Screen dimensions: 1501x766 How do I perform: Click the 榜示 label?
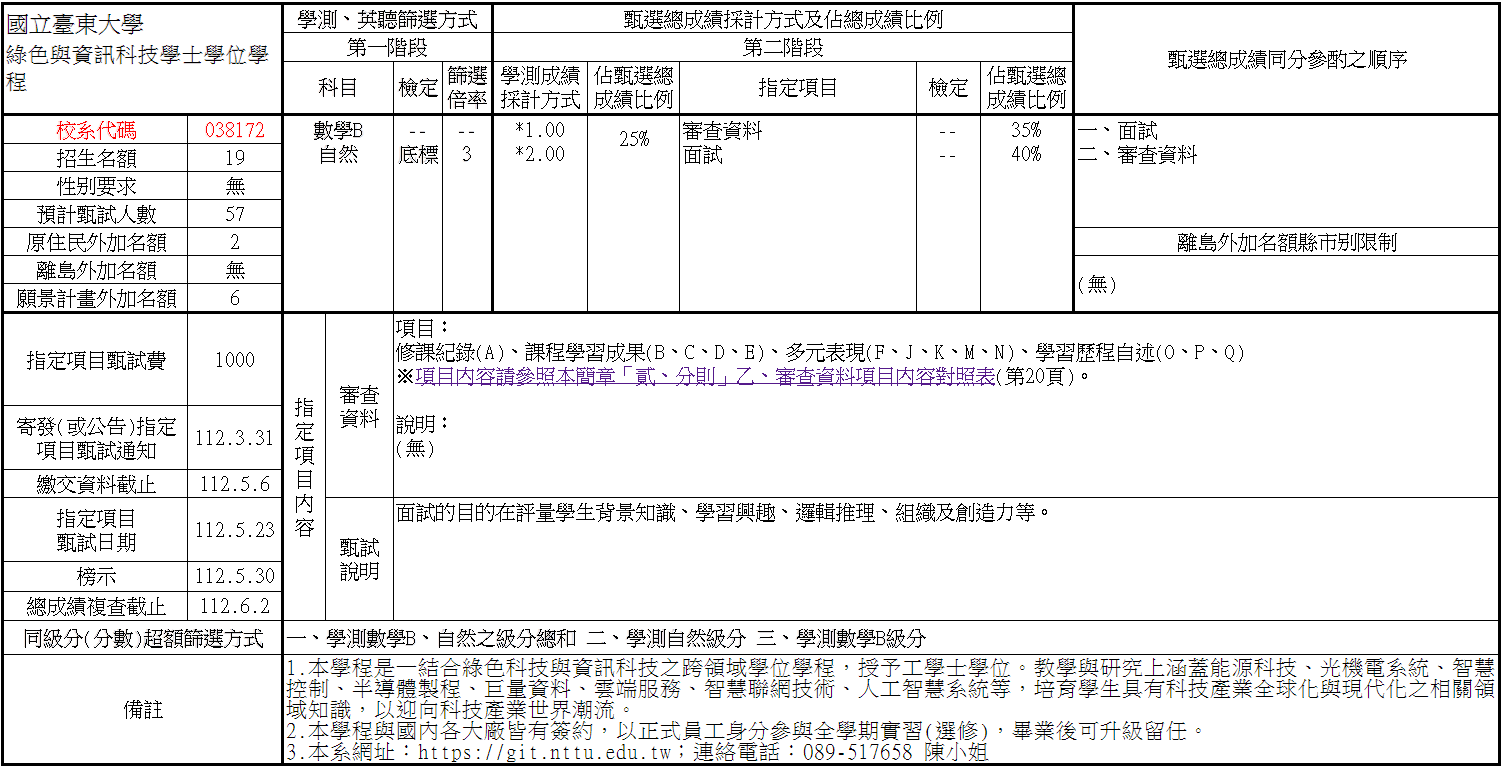pyautogui.click(x=96, y=576)
